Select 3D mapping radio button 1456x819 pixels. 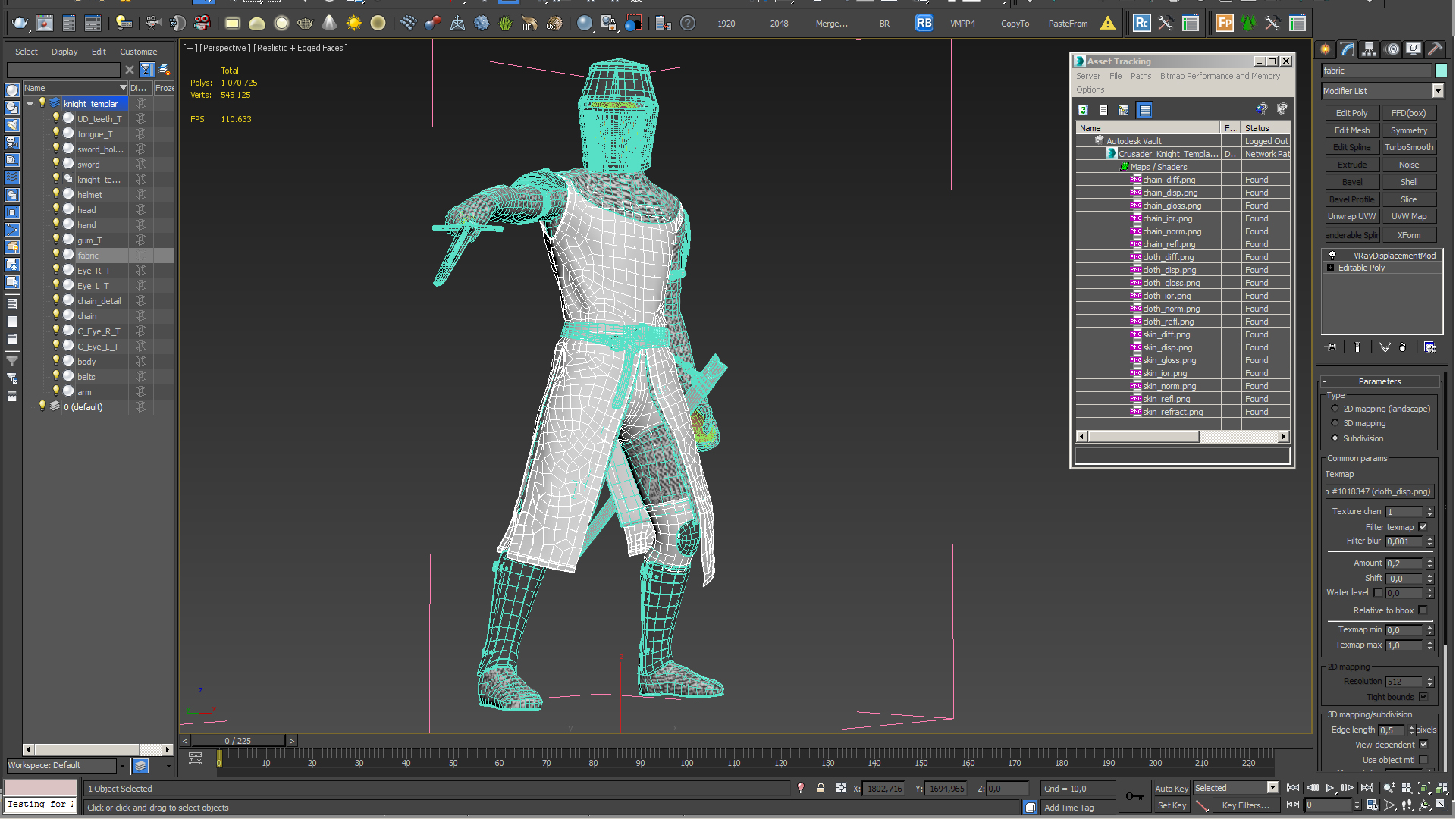[x=1335, y=423]
